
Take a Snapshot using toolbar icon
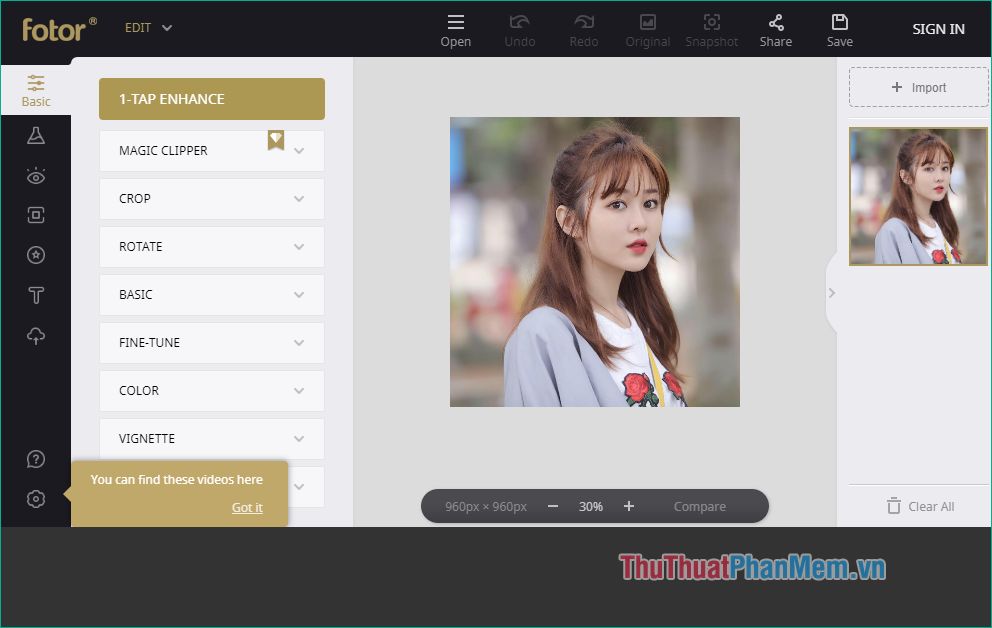point(712,28)
